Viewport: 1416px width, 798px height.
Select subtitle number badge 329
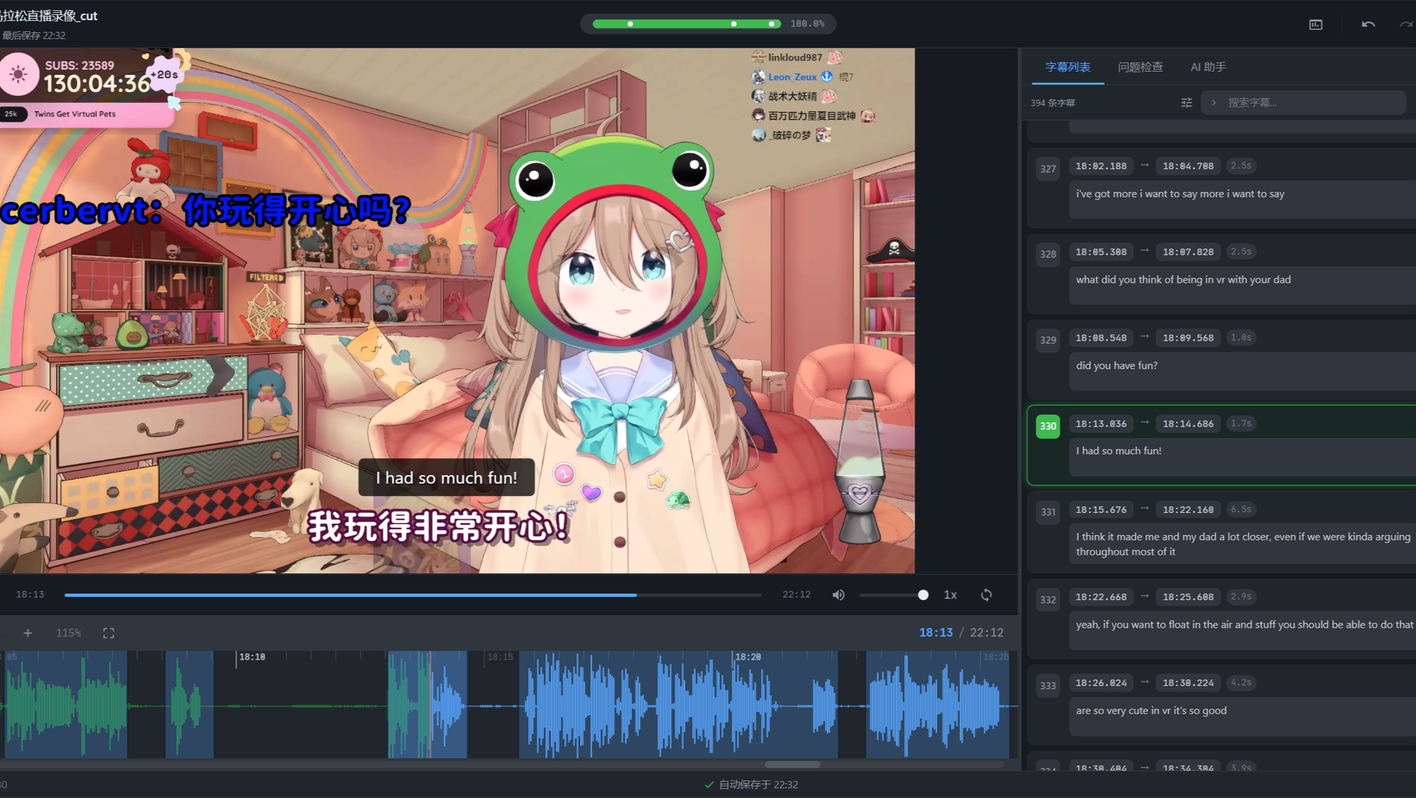pos(1048,340)
